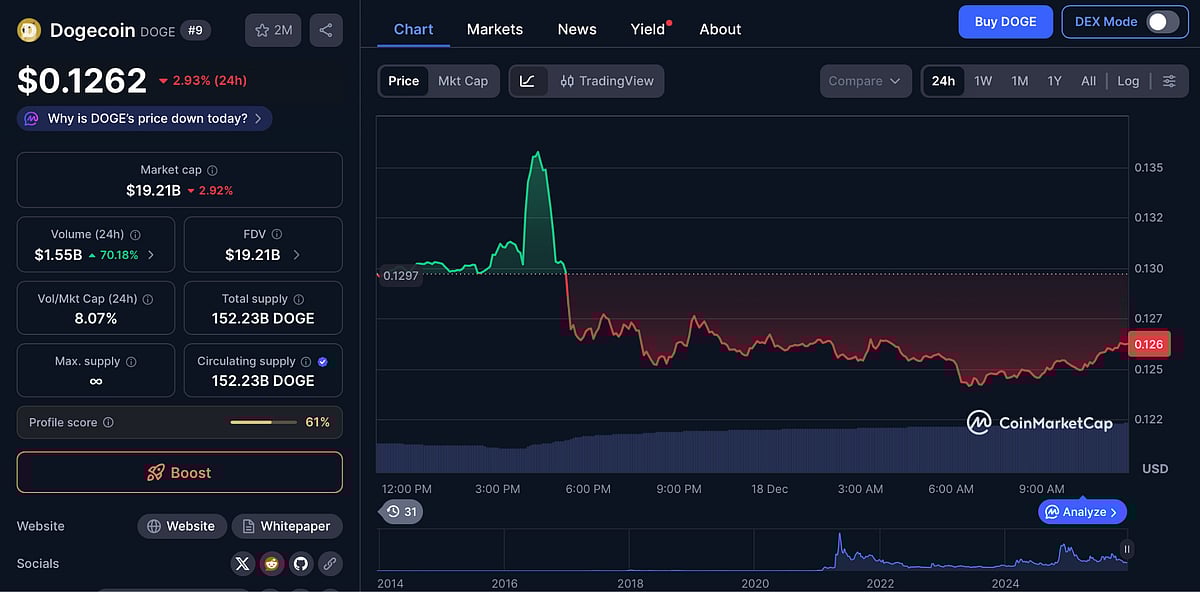The image size is (1200, 592).
Task: Switch chart to Mkt Cap view
Action: (463, 81)
